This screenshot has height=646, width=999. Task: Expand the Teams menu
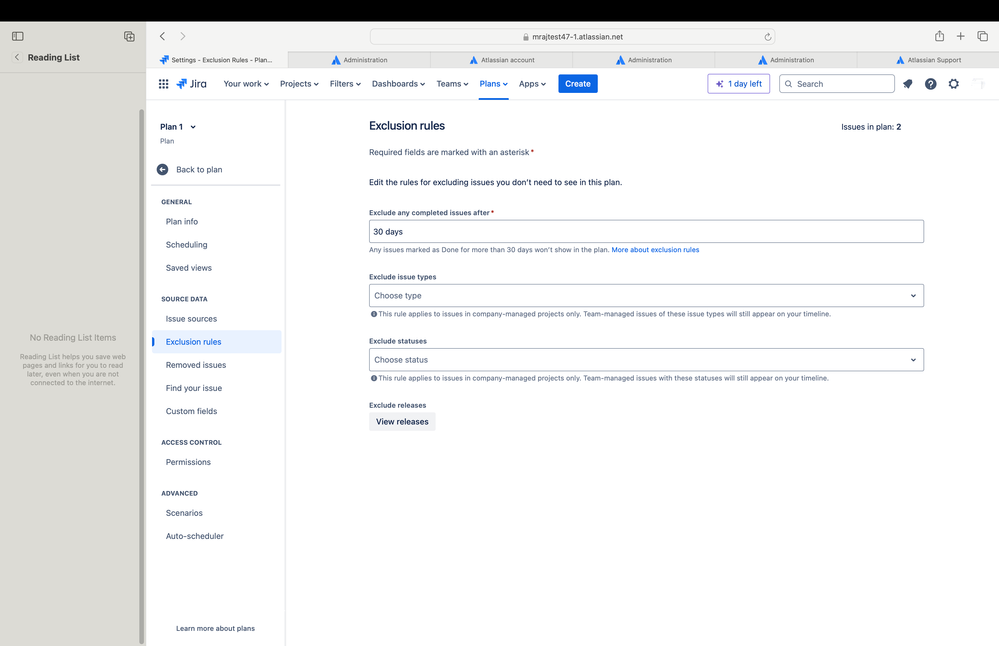click(452, 83)
